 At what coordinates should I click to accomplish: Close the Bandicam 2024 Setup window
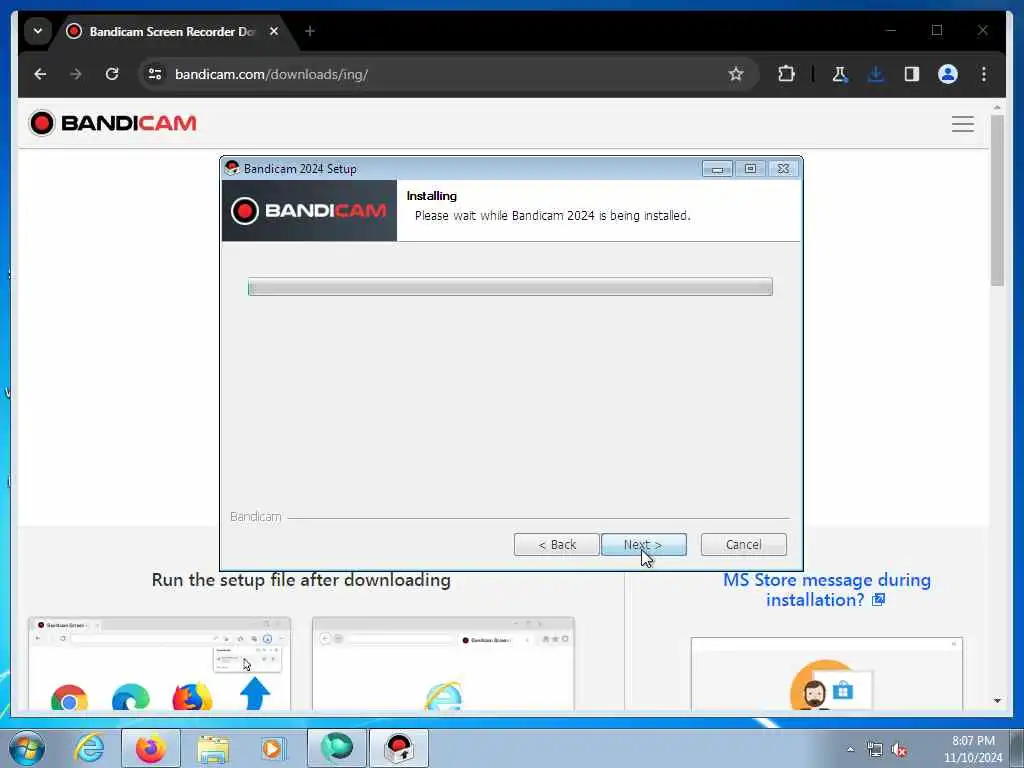[783, 169]
